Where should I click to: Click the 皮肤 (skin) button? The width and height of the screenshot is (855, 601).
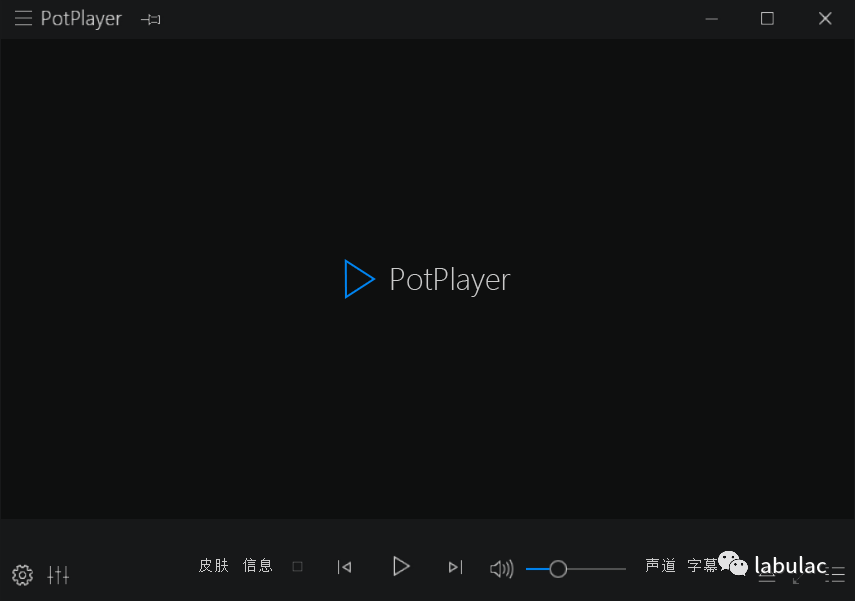214,566
